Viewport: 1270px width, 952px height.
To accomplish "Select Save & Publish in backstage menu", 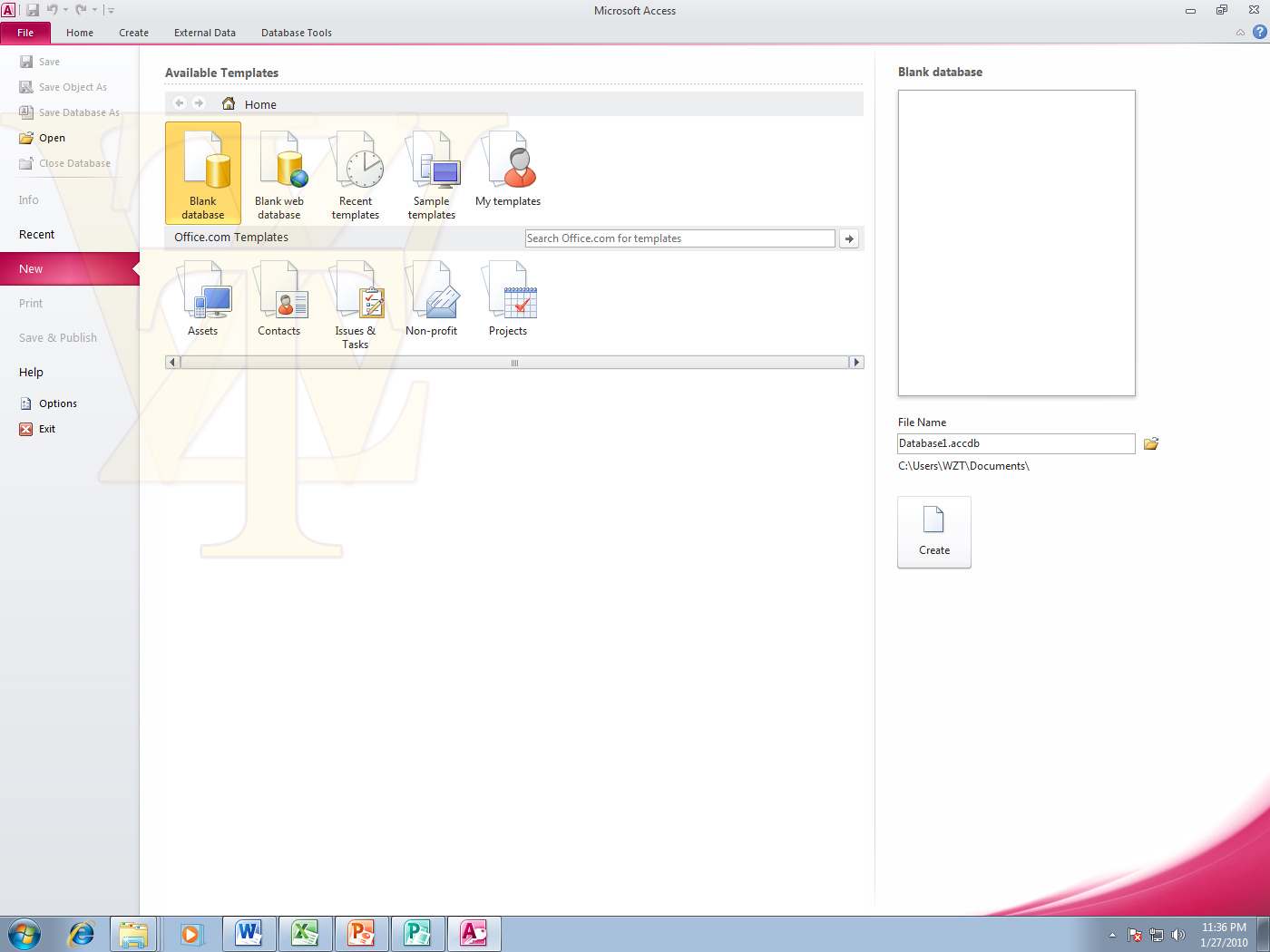I will click(x=70, y=337).
